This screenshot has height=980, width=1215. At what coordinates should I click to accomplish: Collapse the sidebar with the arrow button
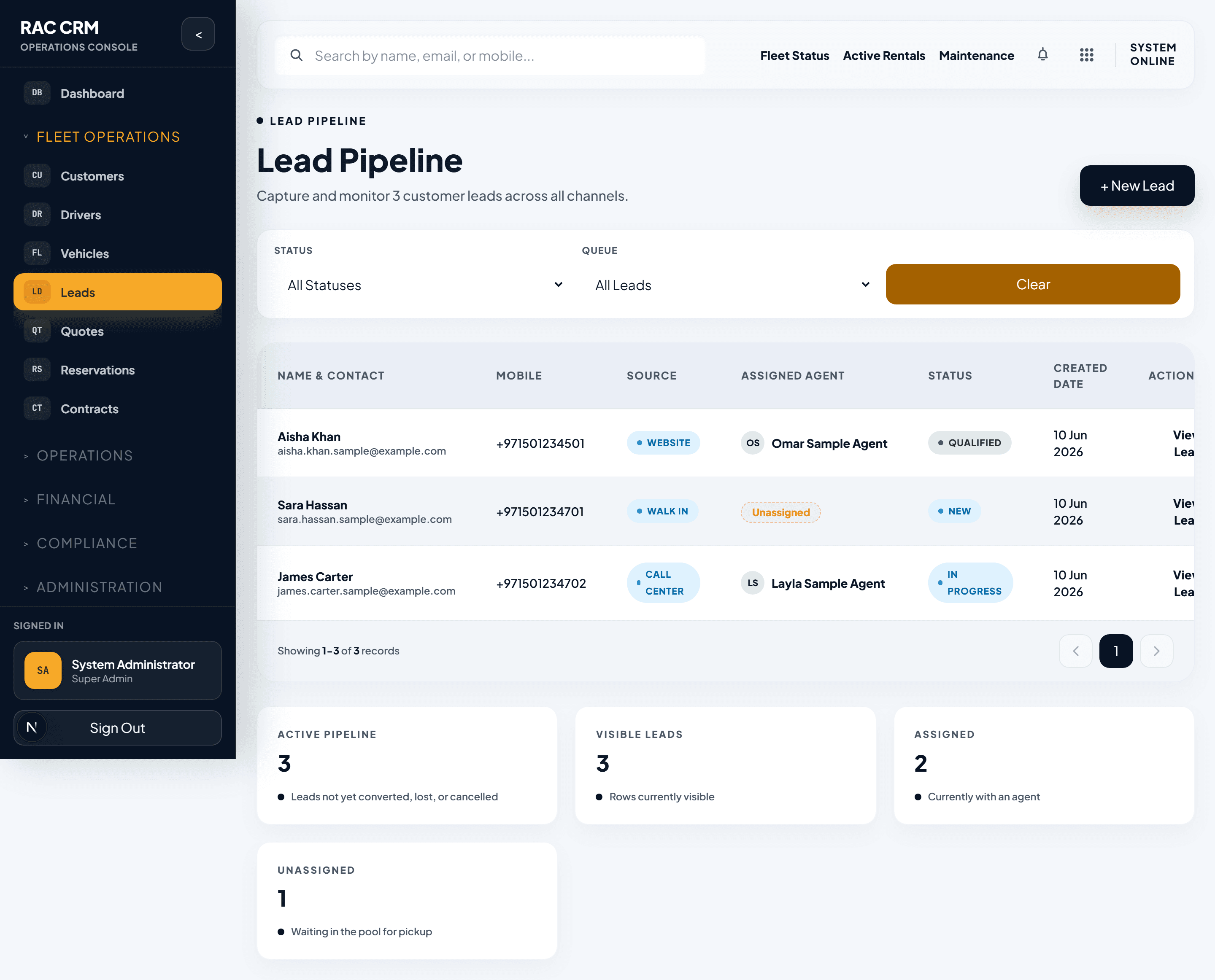198,35
